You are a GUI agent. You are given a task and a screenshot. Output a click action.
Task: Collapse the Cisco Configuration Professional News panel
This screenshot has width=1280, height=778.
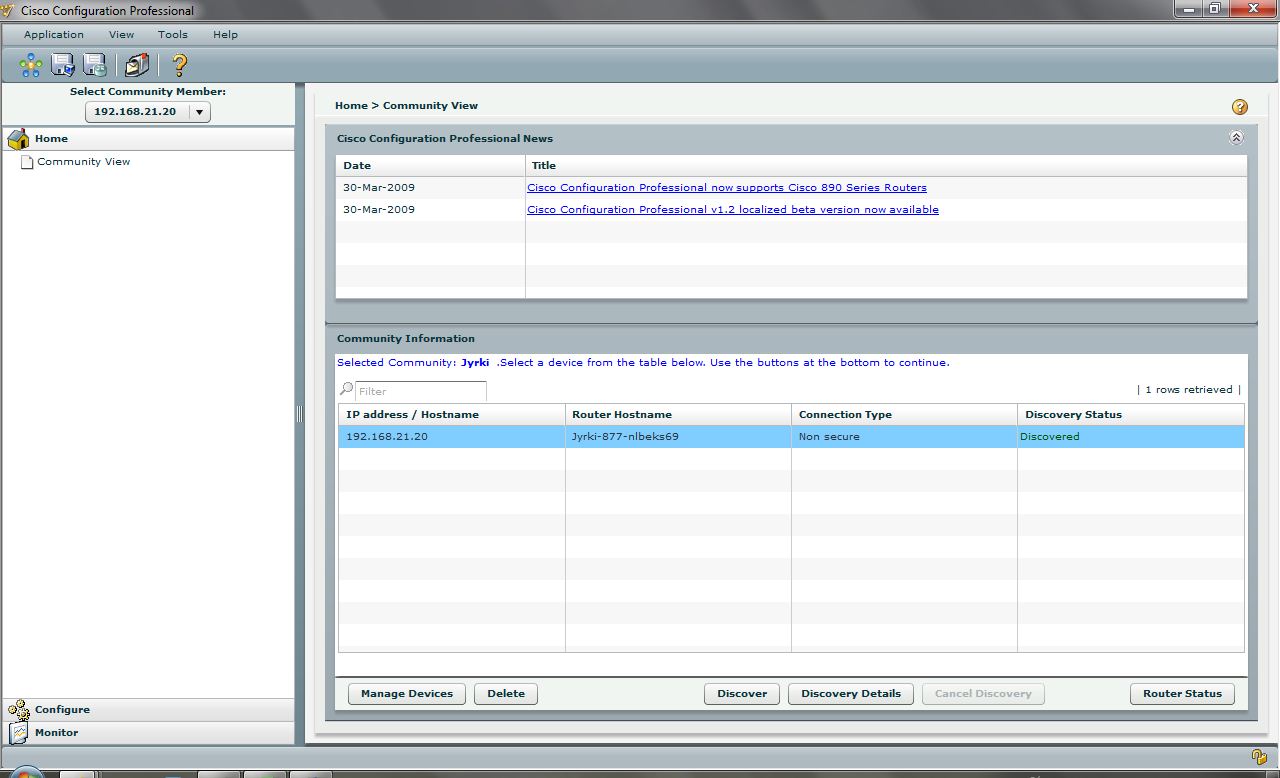coord(1236,138)
